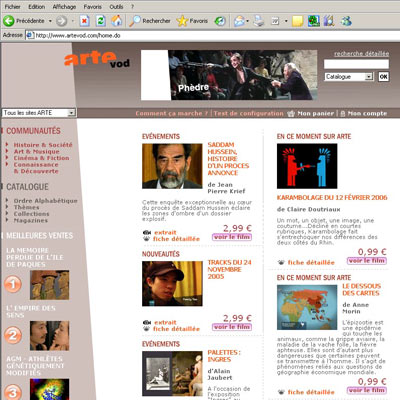Open bestseller 1 Île de Pâques thumbnail
This screenshot has width=400, height=400.
point(50,285)
